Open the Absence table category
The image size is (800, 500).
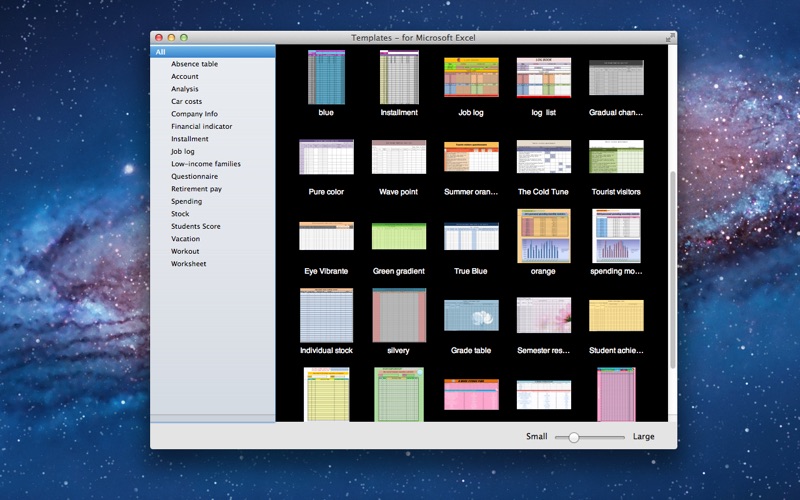194,64
